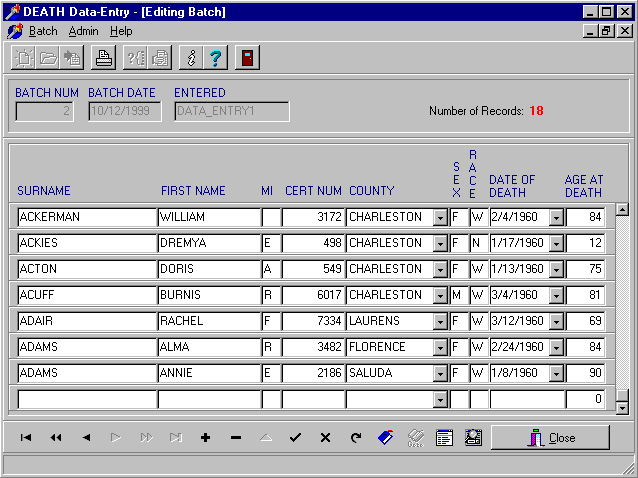
Task: Open the Admin menu
Action: pyautogui.click(x=83, y=31)
